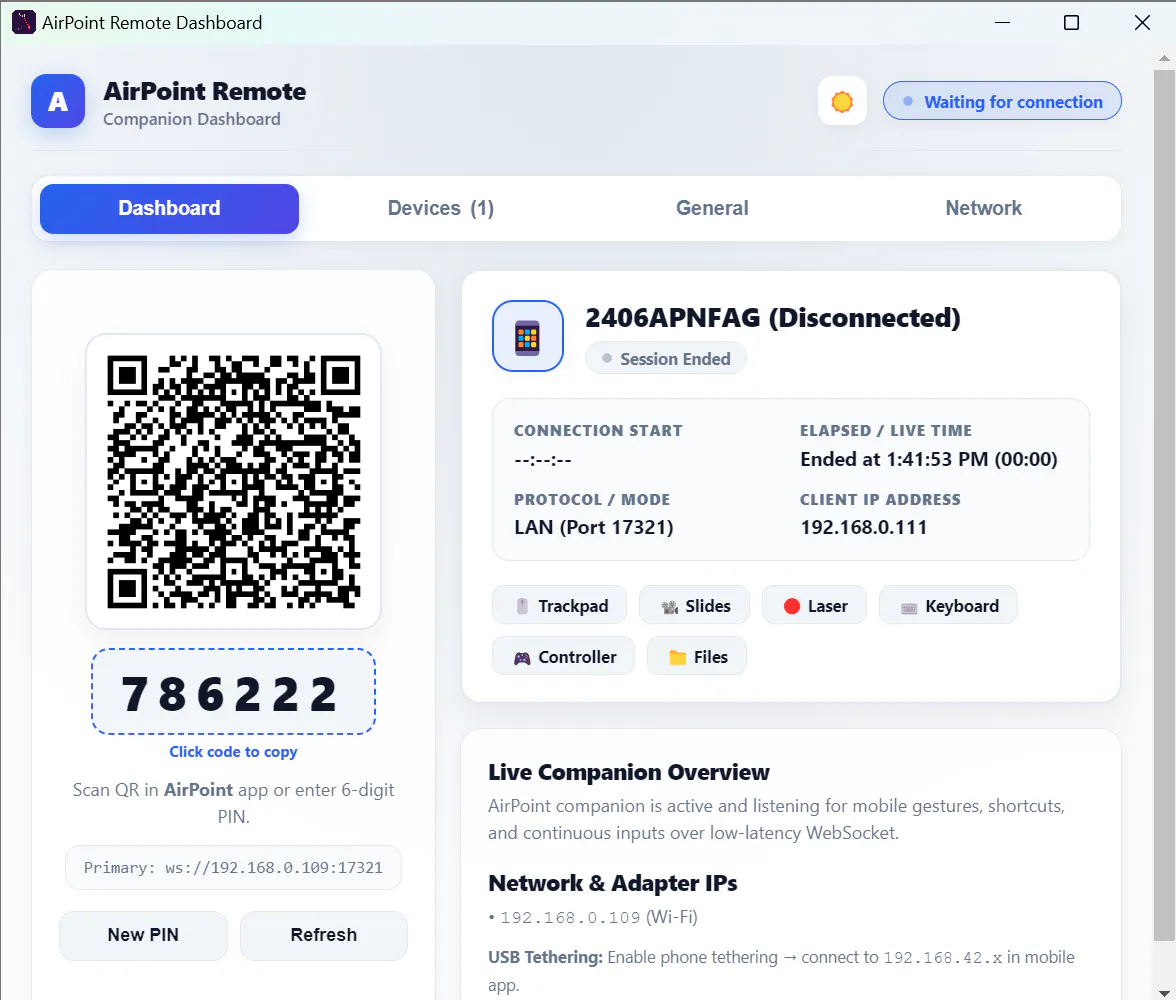Click the Refresh button
1176x1000 pixels.
point(324,935)
